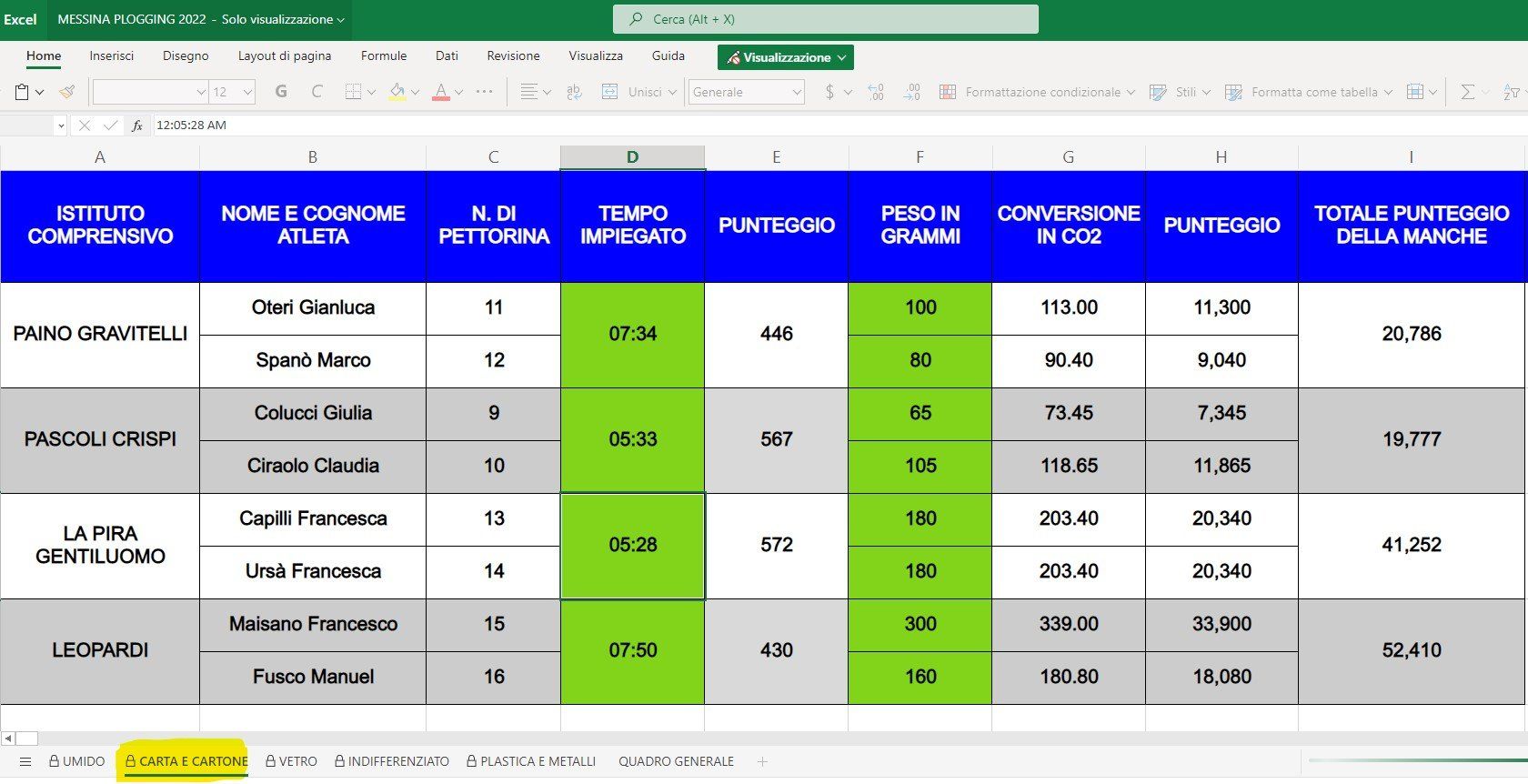Apply bold with the G icon
The image size is (1528, 784).
(x=281, y=92)
